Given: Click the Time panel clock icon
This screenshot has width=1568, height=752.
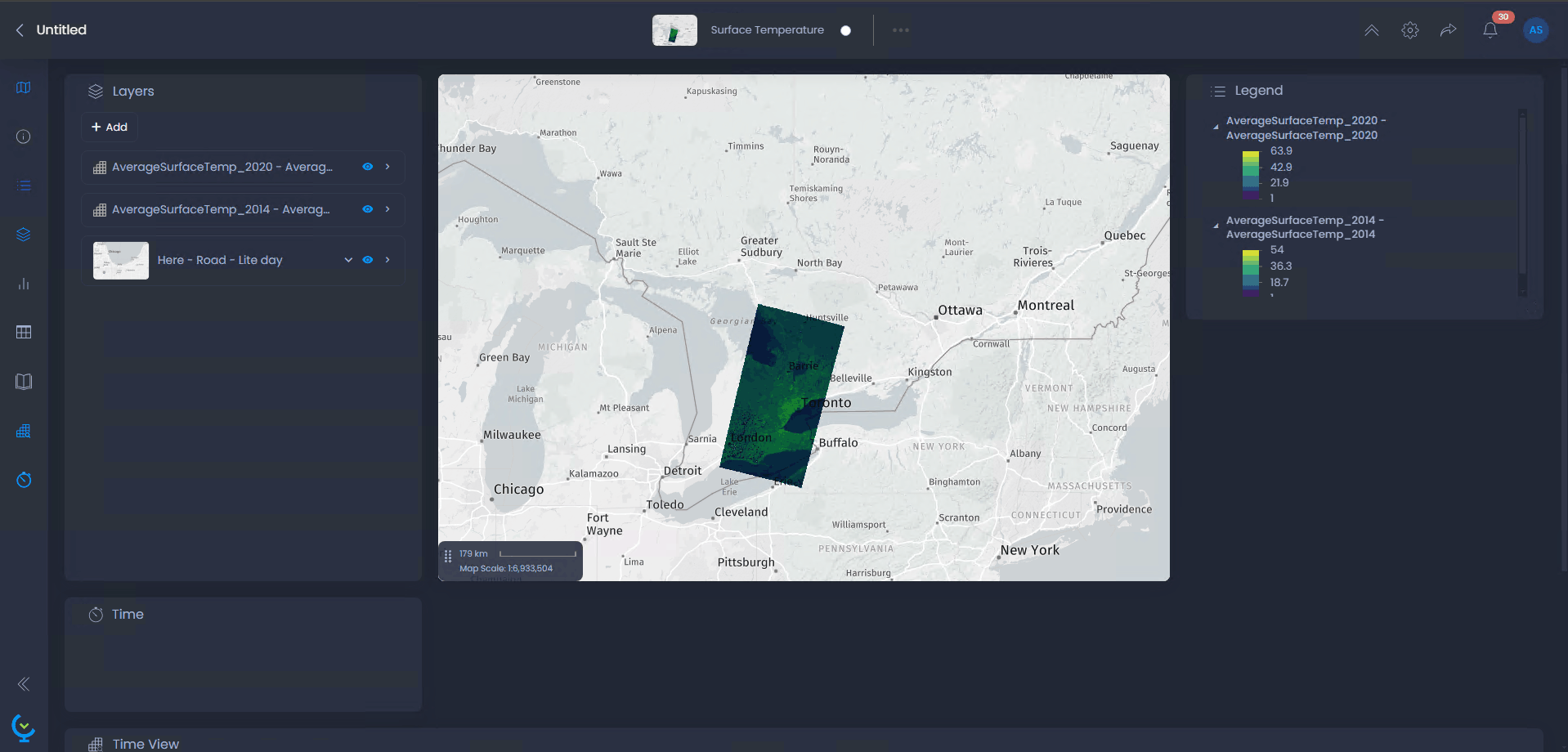Looking at the screenshot, I should 96,615.
